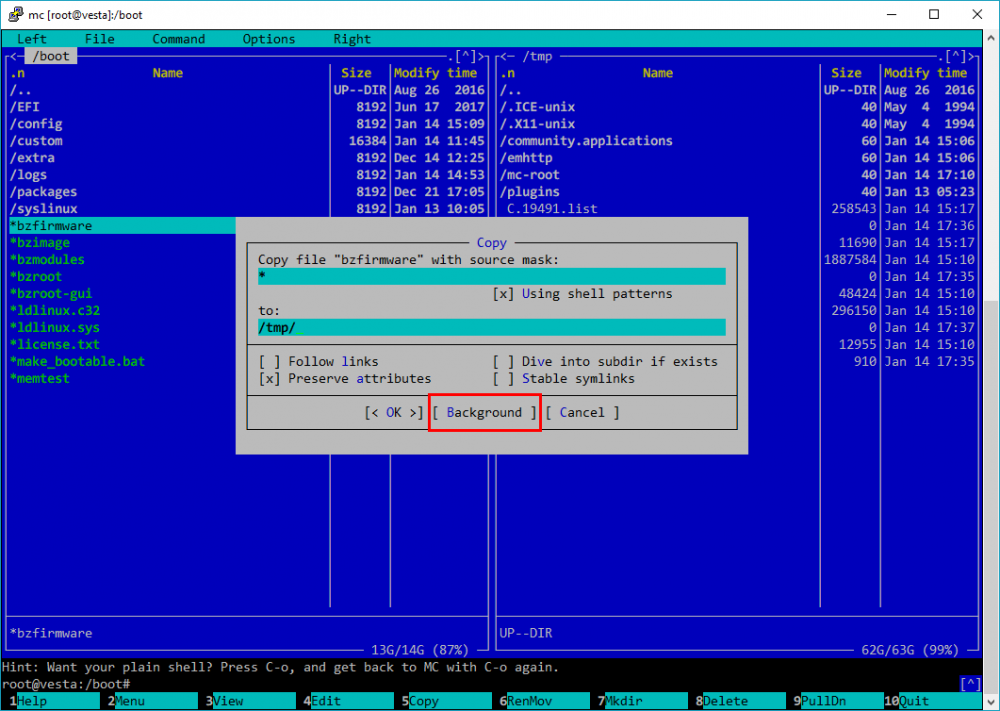This screenshot has height=711, width=1000.
Task: Tick the Stable symlinks checkbox
Action: 503,379
